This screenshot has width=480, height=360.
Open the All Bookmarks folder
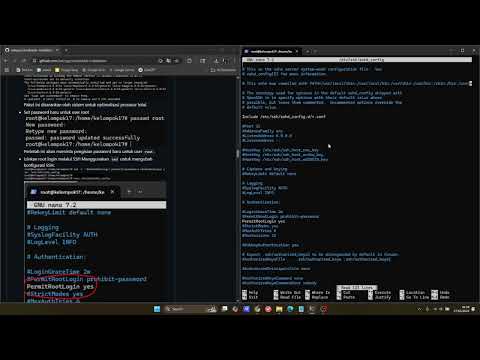pos(223,70)
